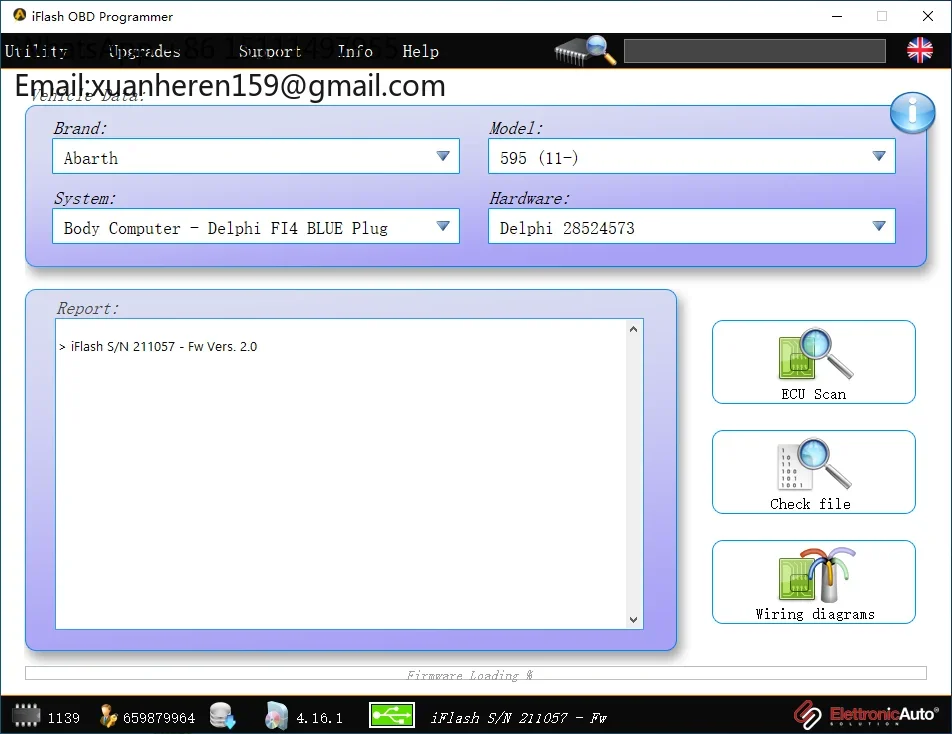Click the iFlash app icon in the title bar

[x=19, y=15]
